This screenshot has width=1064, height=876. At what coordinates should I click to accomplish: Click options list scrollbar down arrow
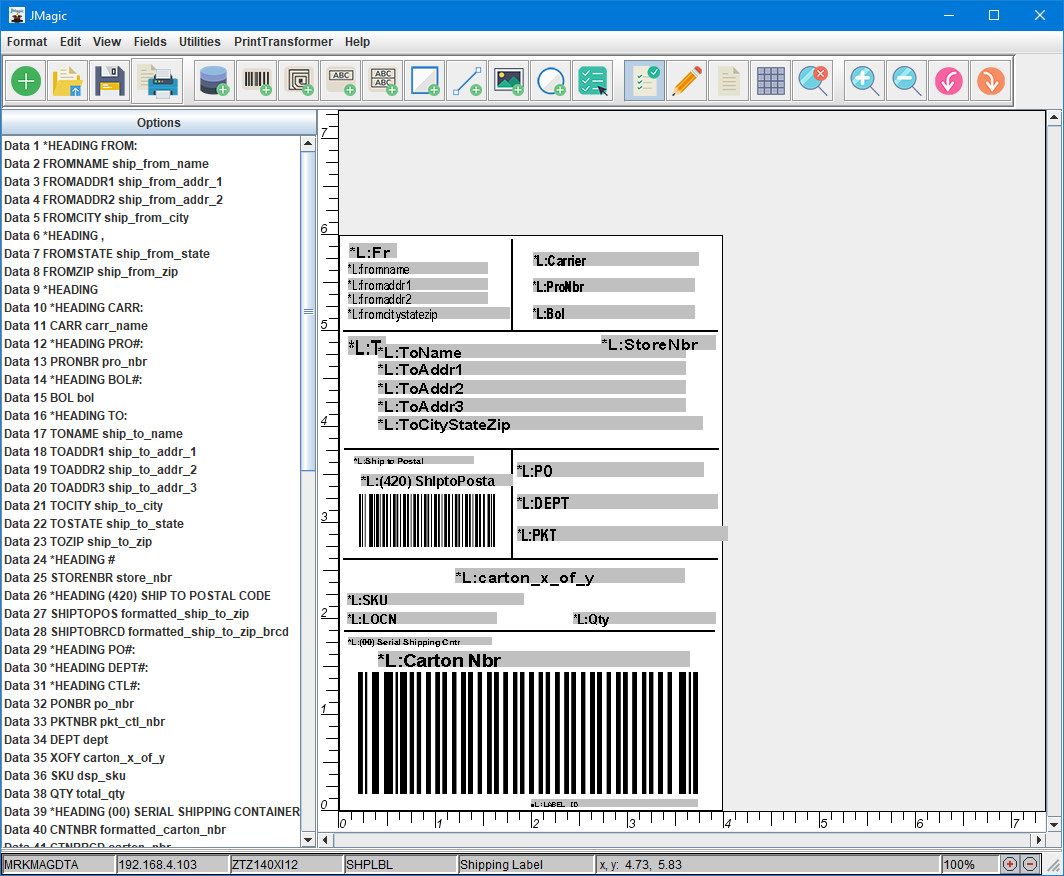(308, 839)
